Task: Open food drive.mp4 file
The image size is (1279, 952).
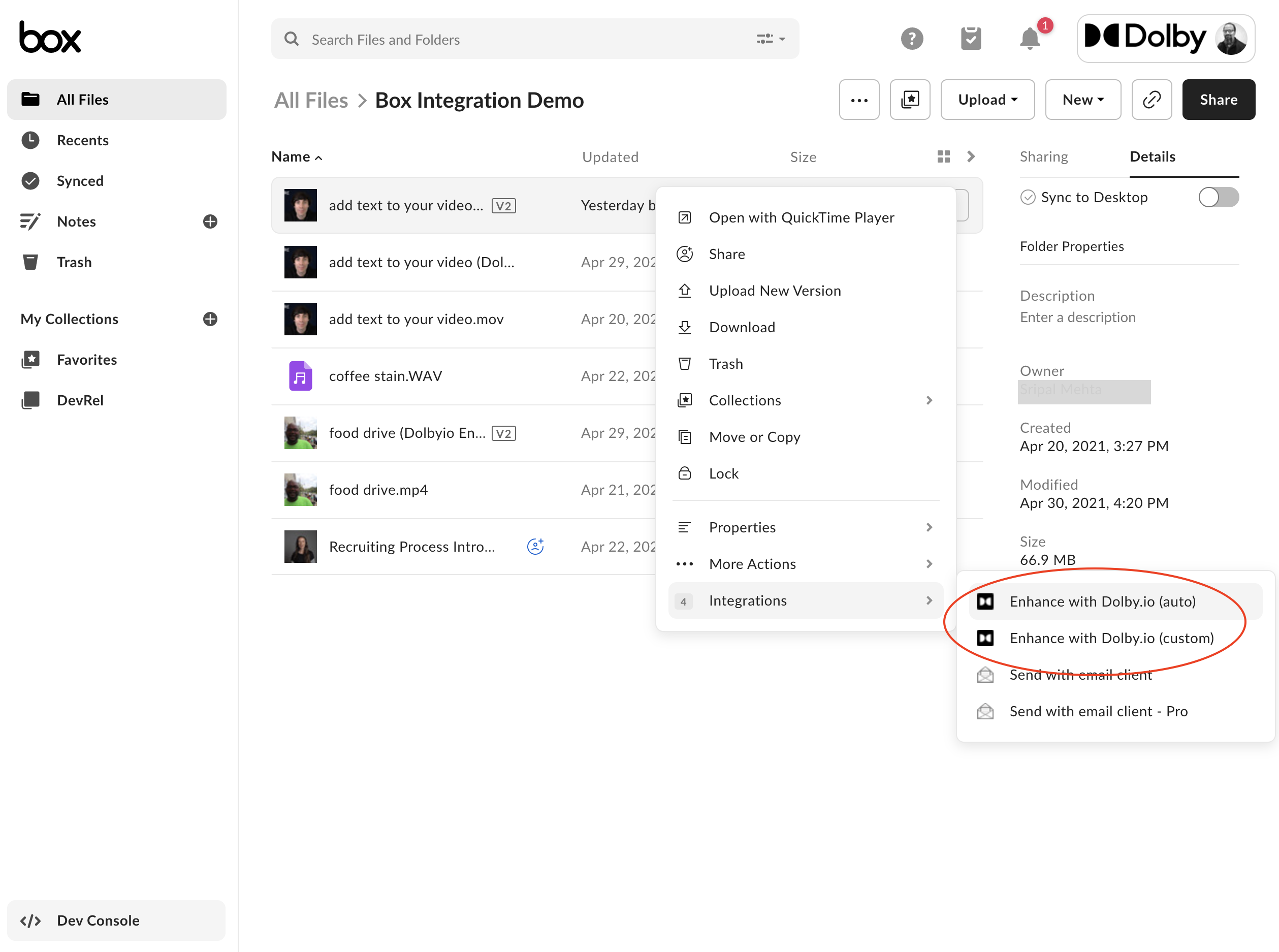Action: point(378,490)
